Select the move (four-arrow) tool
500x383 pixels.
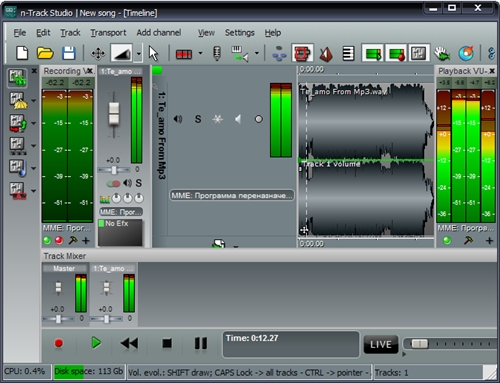(98, 53)
